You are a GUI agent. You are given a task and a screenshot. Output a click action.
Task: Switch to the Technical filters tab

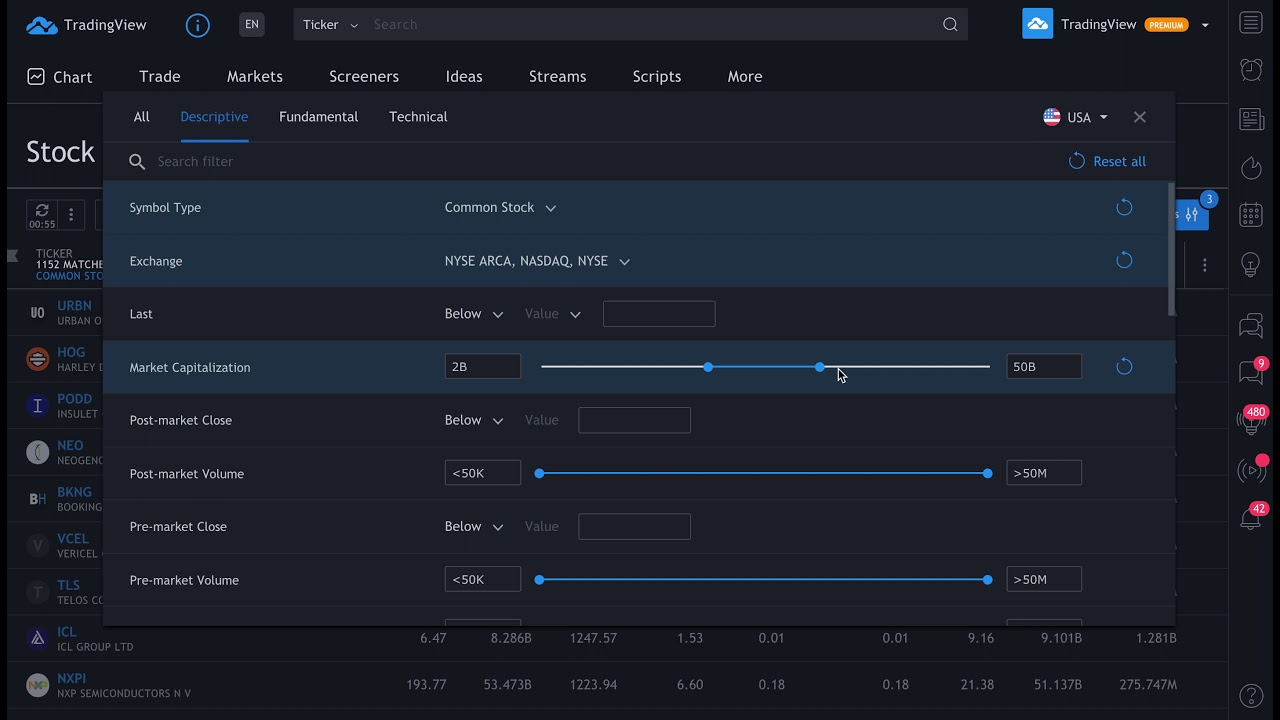[418, 117]
